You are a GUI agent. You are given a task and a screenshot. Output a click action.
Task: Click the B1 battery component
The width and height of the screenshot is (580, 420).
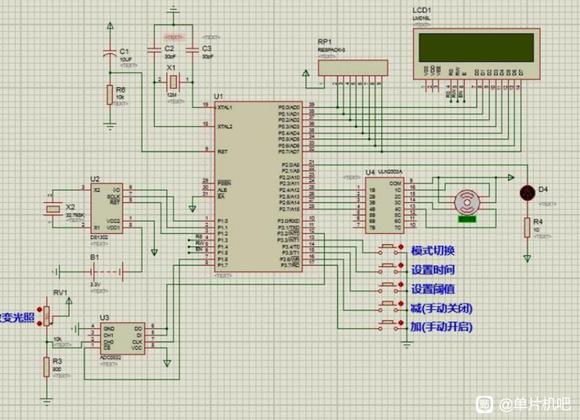(107, 272)
